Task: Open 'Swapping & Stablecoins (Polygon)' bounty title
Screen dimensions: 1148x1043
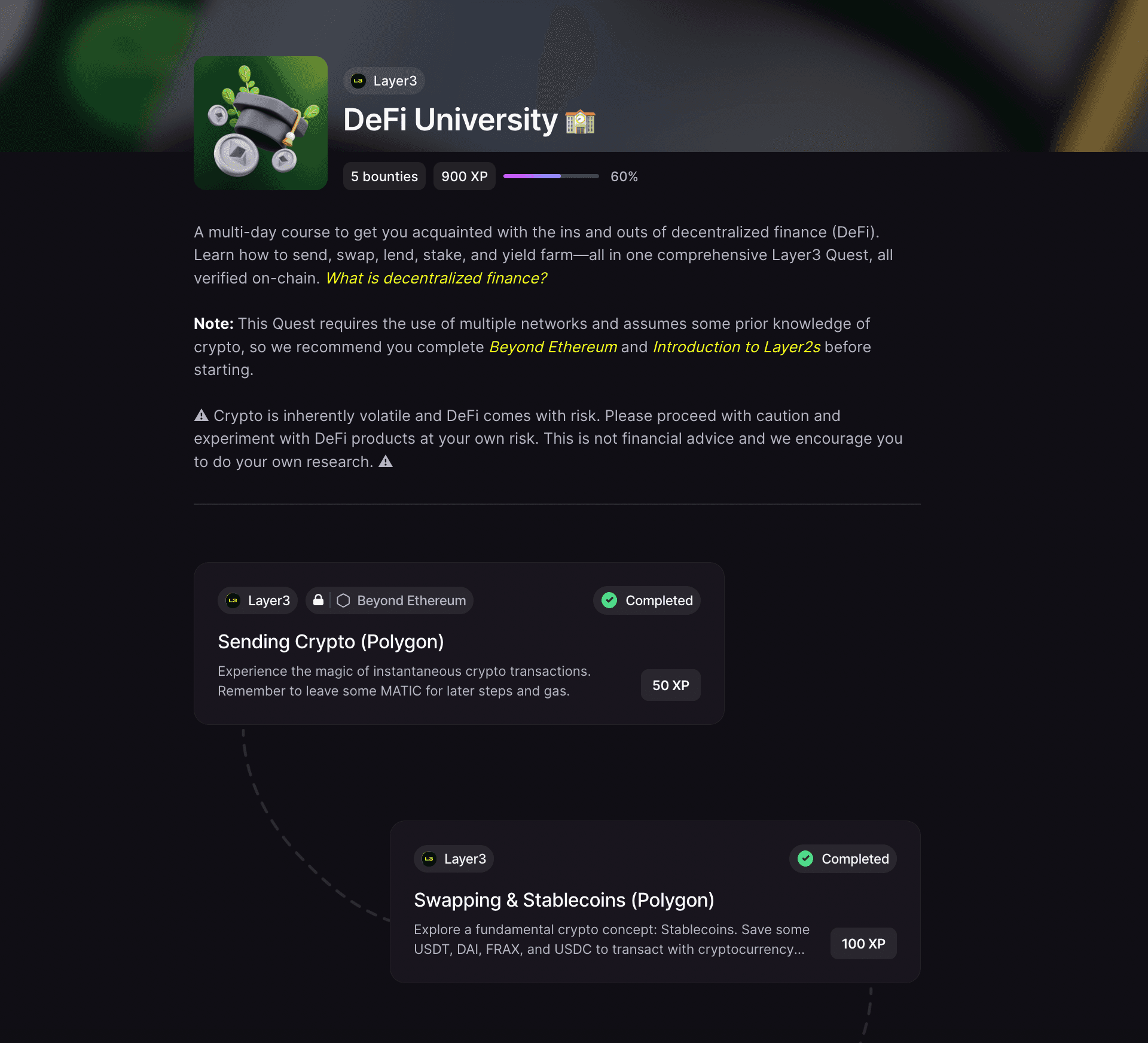Action: [564, 899]
